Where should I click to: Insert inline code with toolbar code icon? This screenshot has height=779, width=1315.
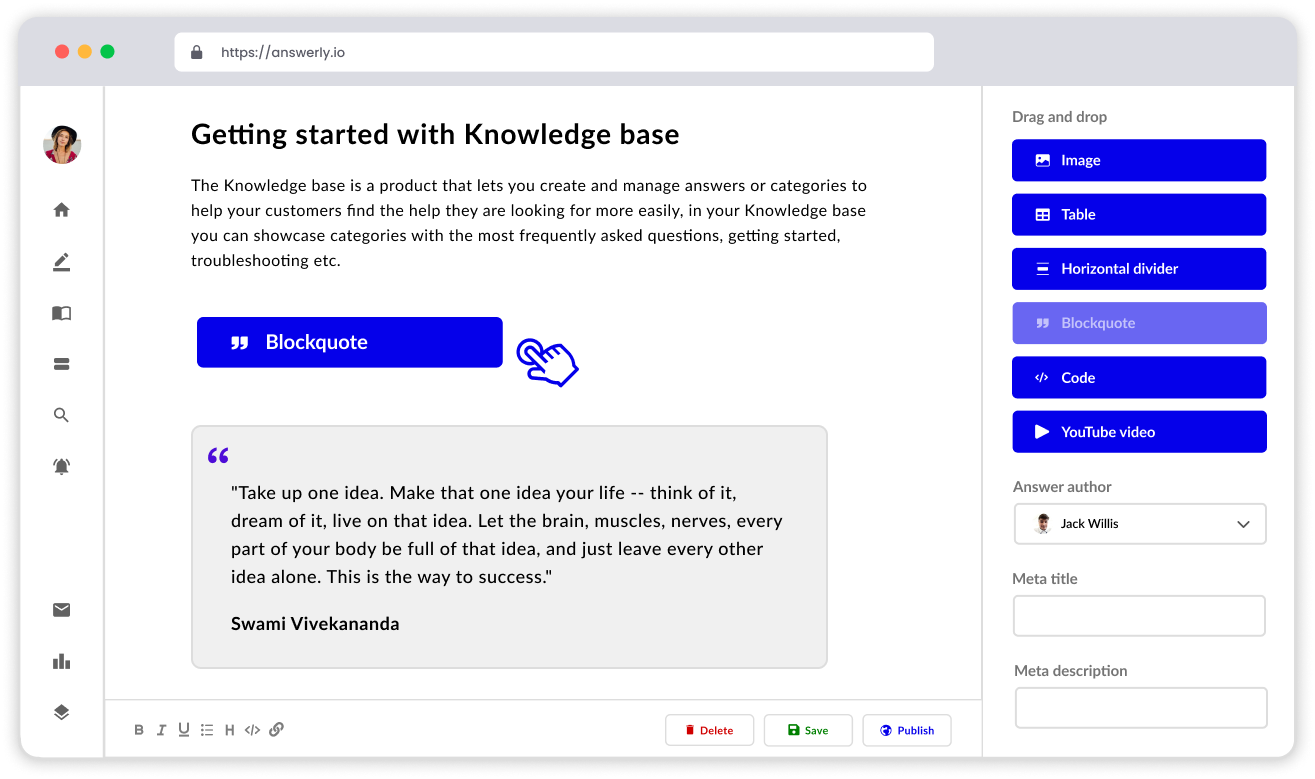(x=252, y=730)
